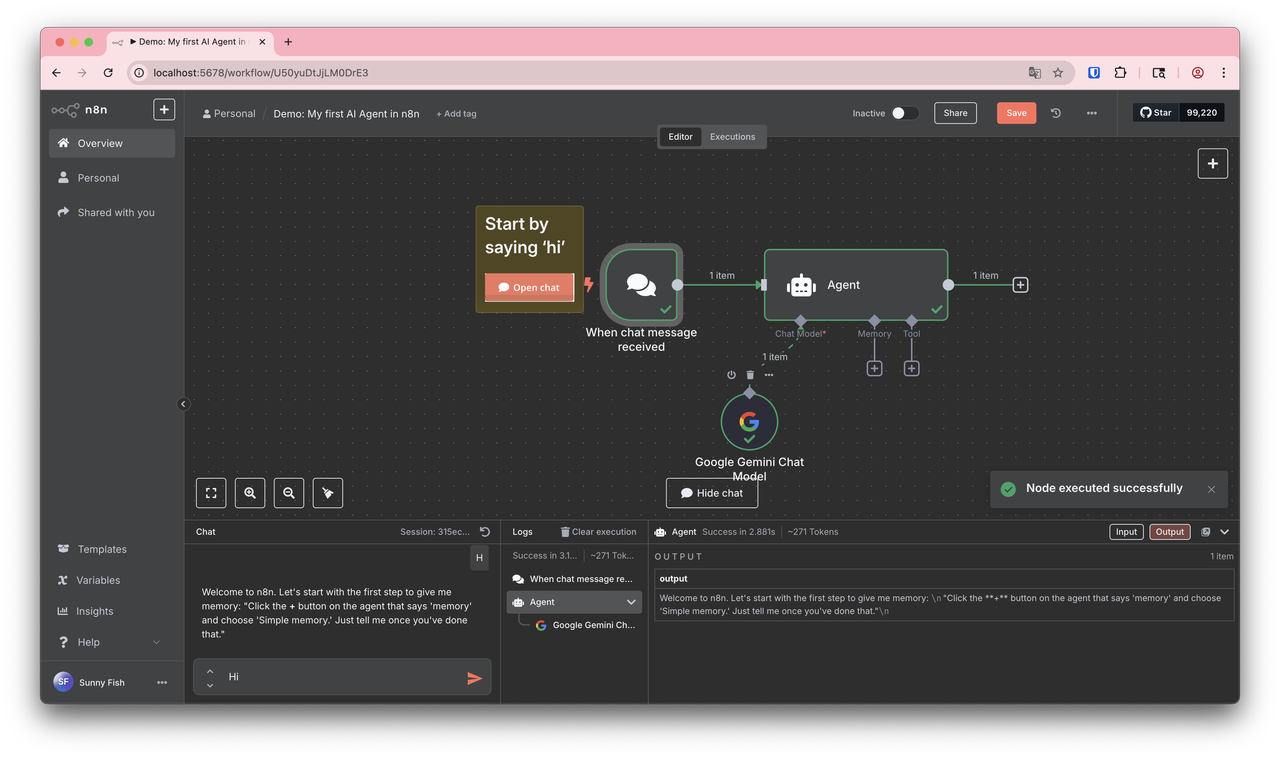Switch to the Executions tab
Viewport: 1280px width, 757px height.
[733, 137]
